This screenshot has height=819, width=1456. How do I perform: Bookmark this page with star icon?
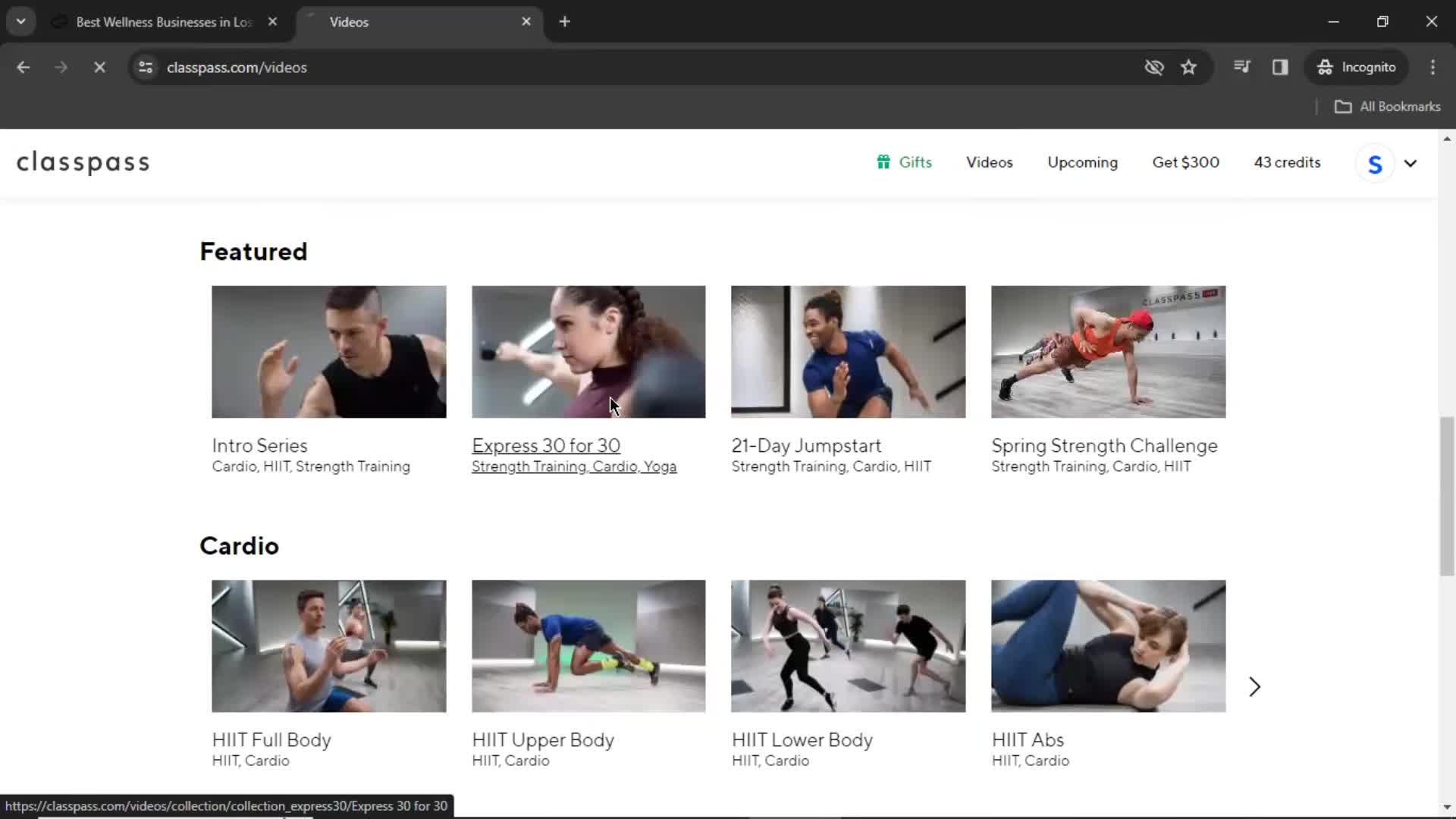[x=1188, y=67]
